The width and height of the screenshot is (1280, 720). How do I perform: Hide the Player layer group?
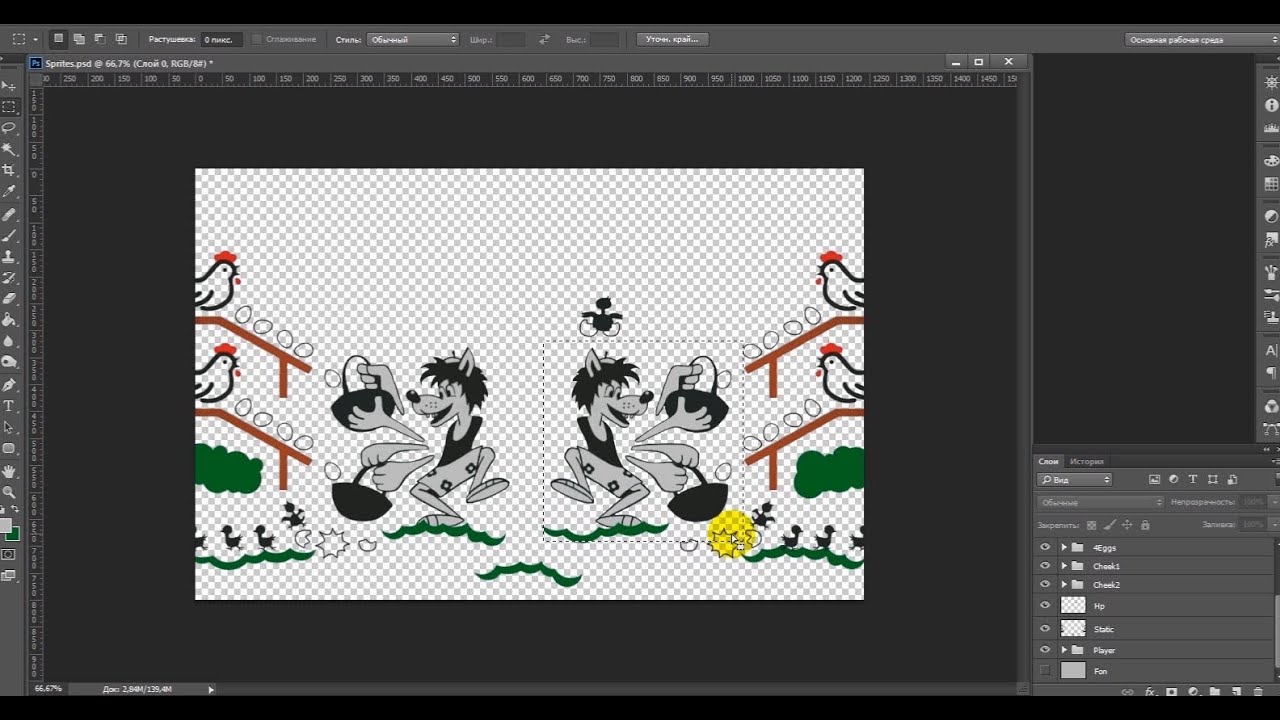pos(1045,650)
